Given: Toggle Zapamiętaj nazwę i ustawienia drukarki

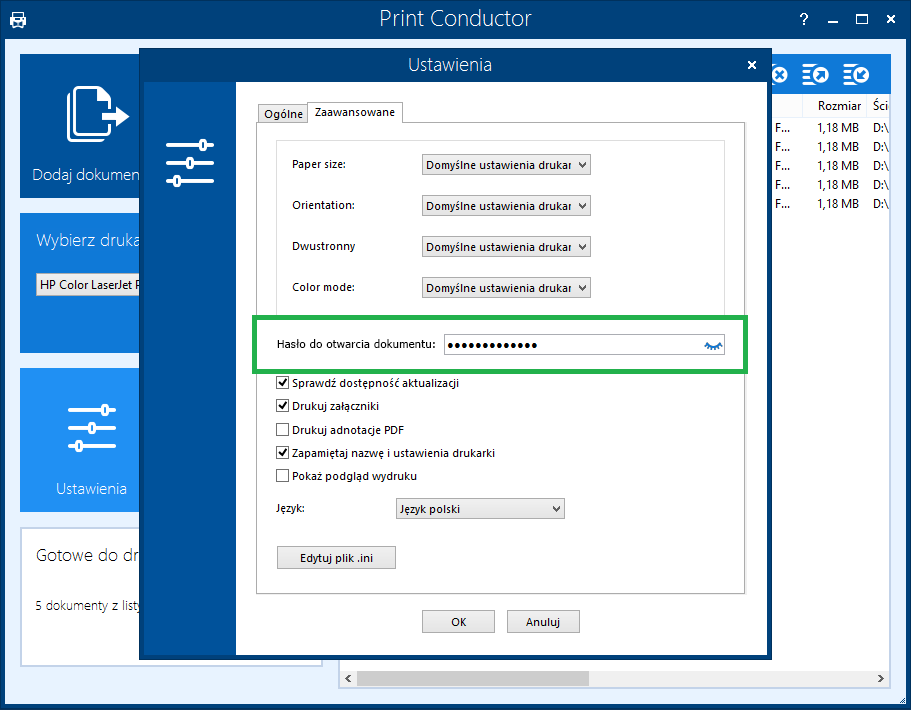Looking at the screenshot, I should pyautogui.click(x=282, y=452).
